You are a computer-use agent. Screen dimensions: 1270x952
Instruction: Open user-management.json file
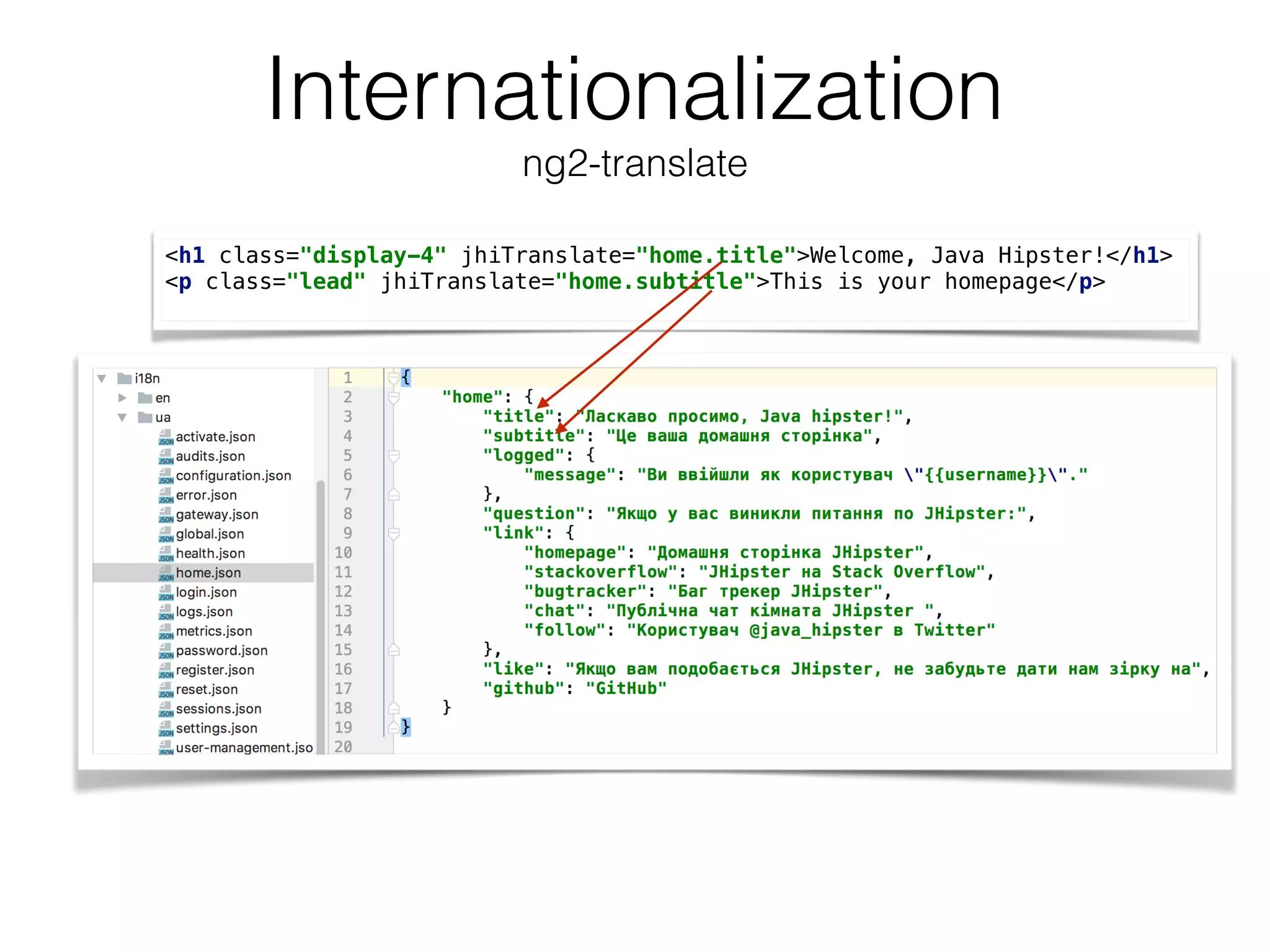(x=244, y=747)
